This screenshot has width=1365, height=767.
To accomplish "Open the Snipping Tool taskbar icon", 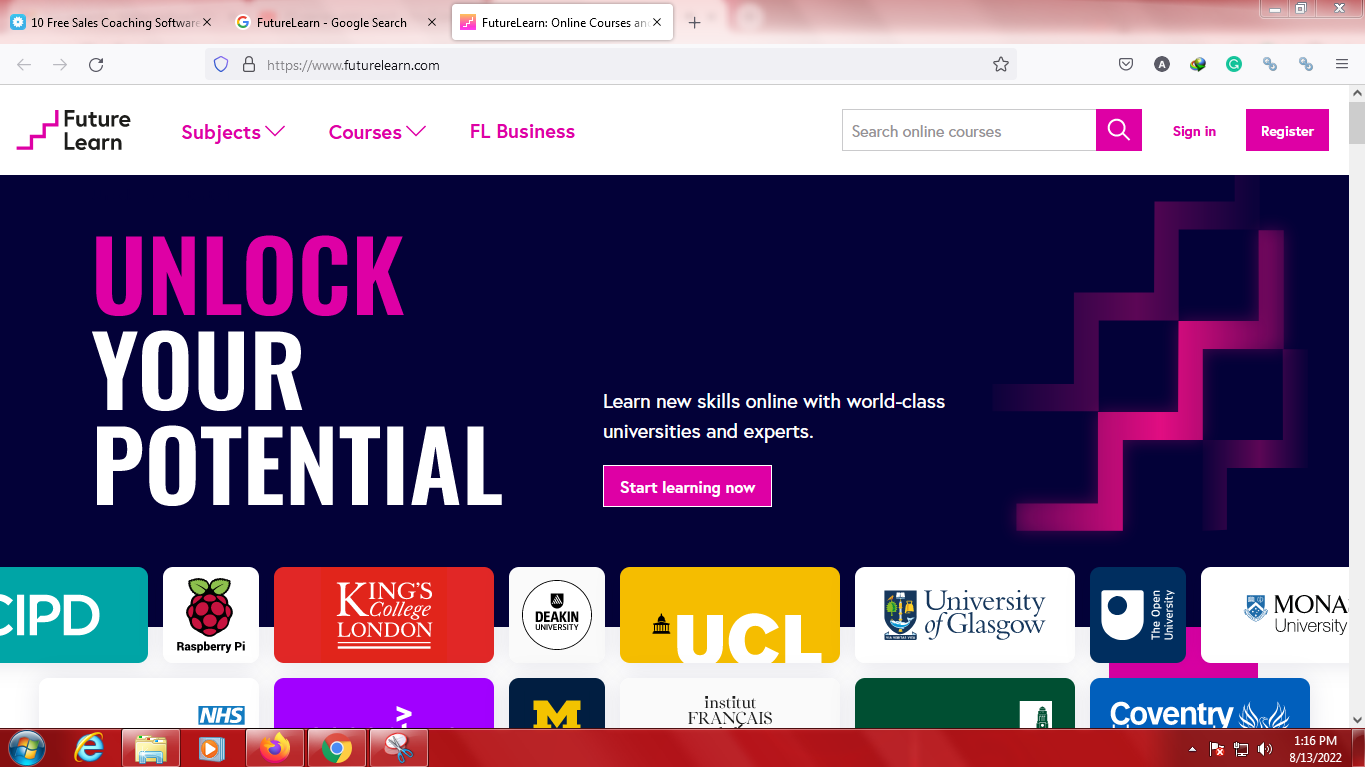I will (399, 748).
